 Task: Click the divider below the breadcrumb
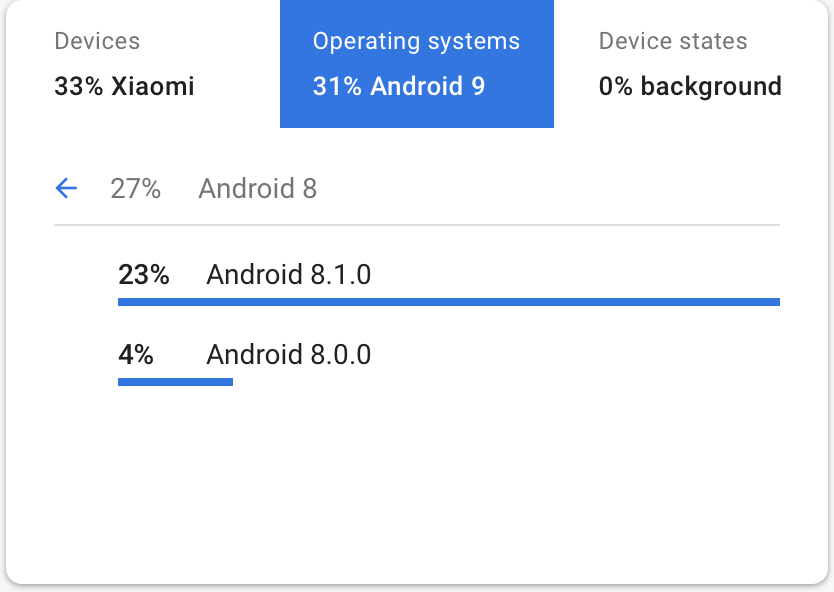click(x=416, y=222)
